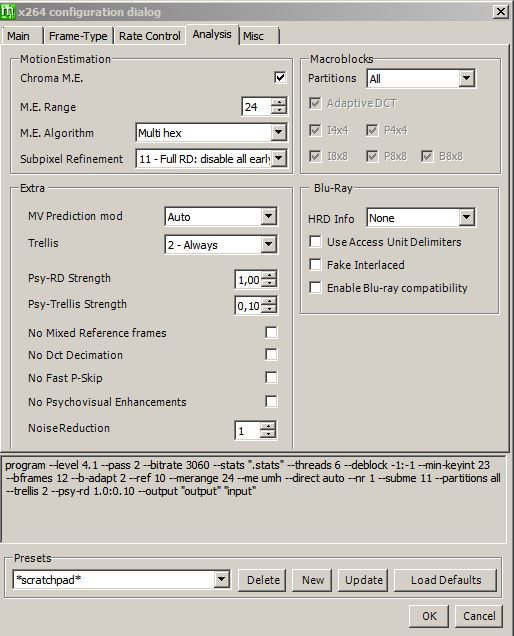Click the Load Defaults button

445,580
